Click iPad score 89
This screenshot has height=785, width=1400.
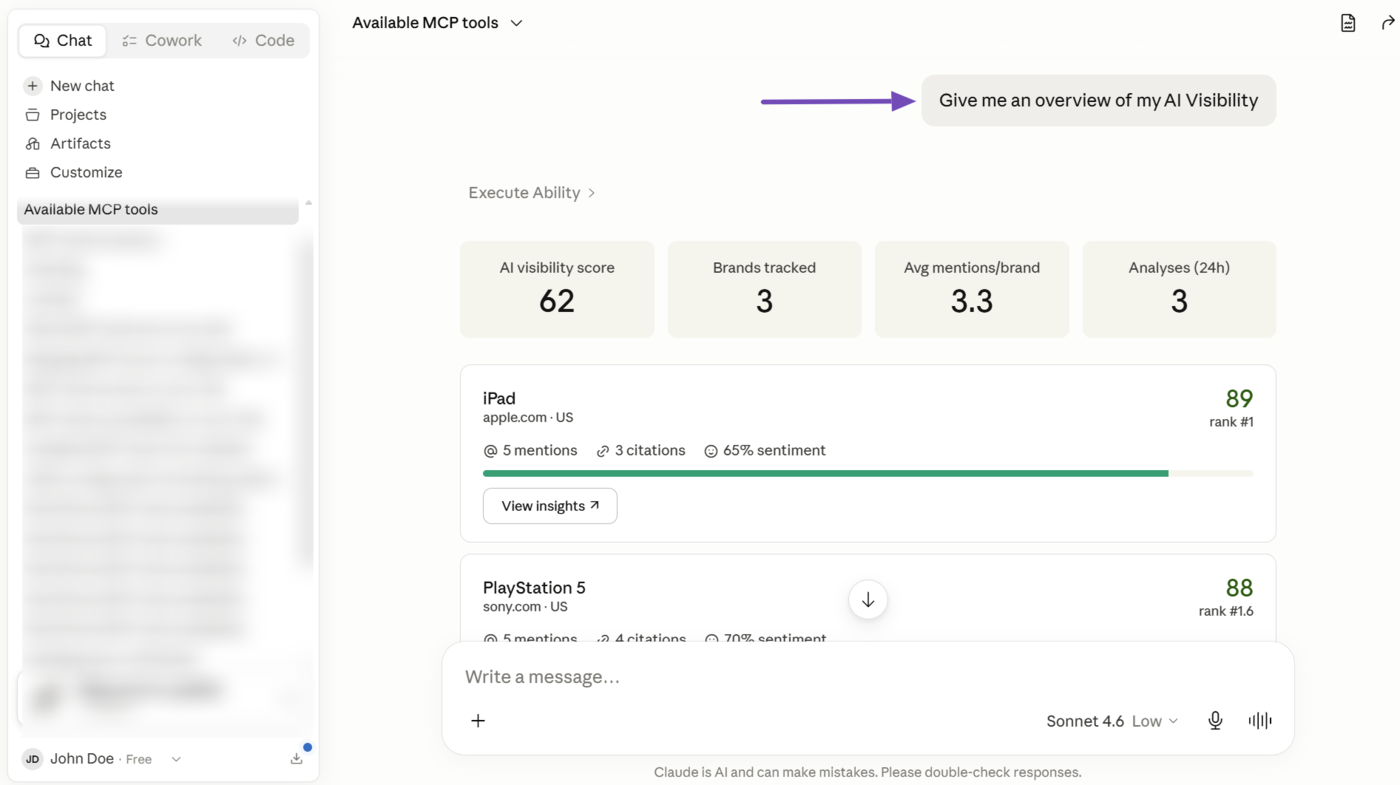point(1239,398)
